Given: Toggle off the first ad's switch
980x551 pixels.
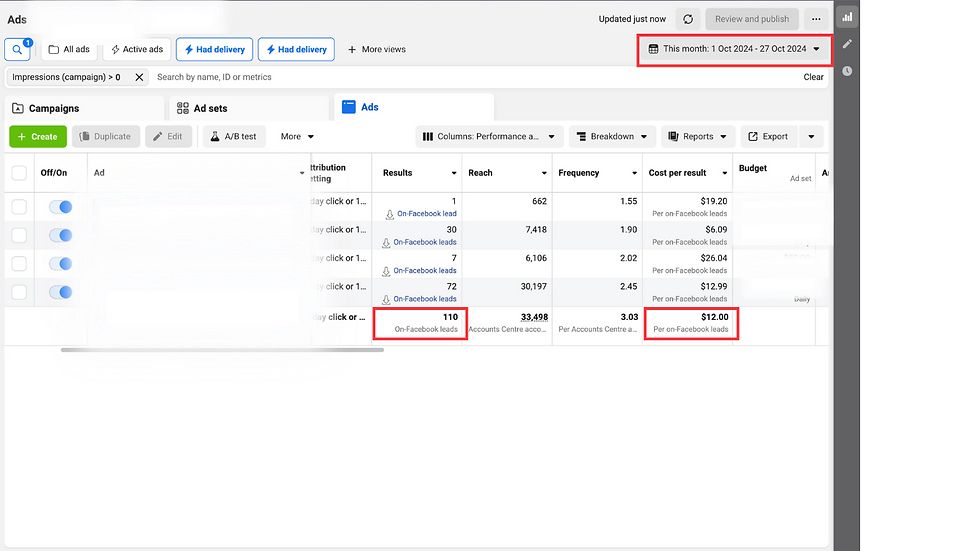Looking at the screenshot, I should click(61, 207).
